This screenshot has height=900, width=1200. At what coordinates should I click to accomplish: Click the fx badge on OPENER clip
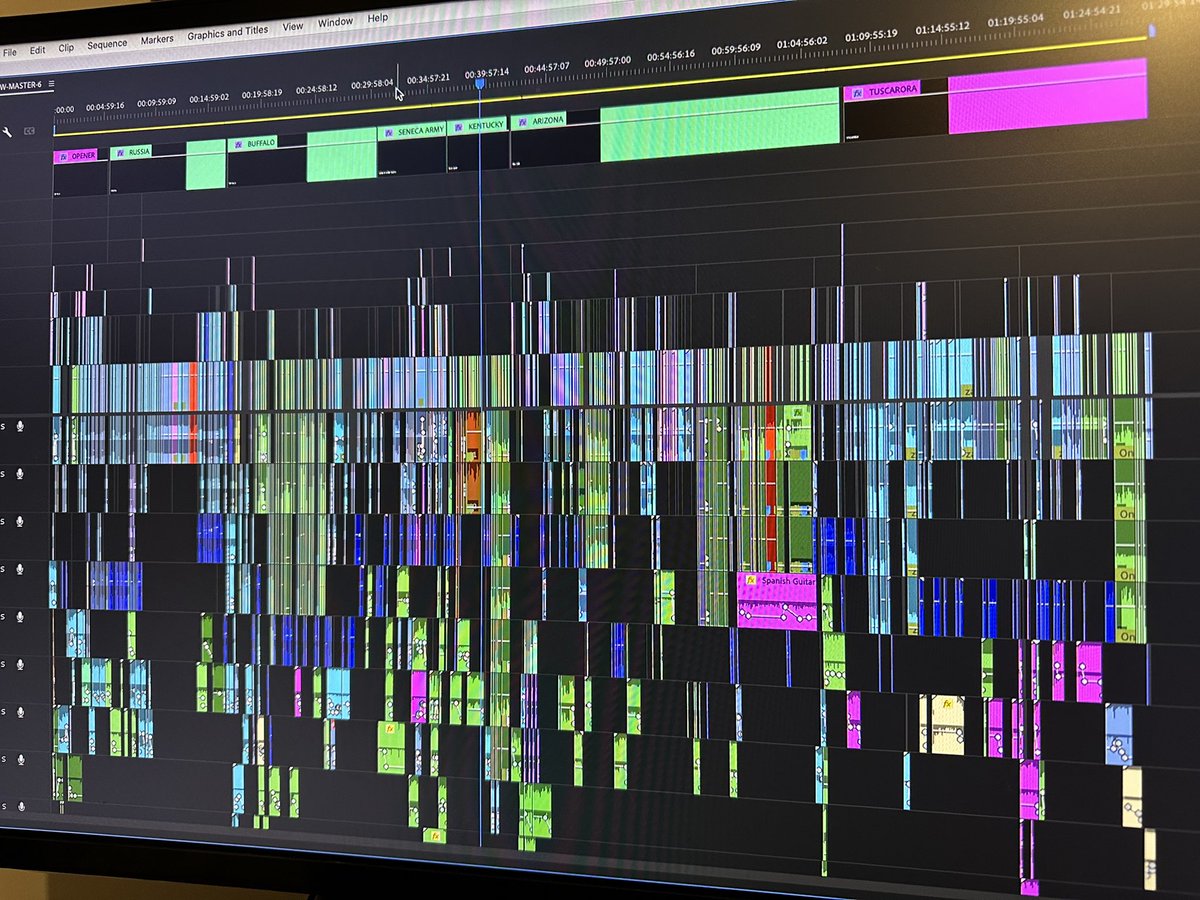(62, 157)
